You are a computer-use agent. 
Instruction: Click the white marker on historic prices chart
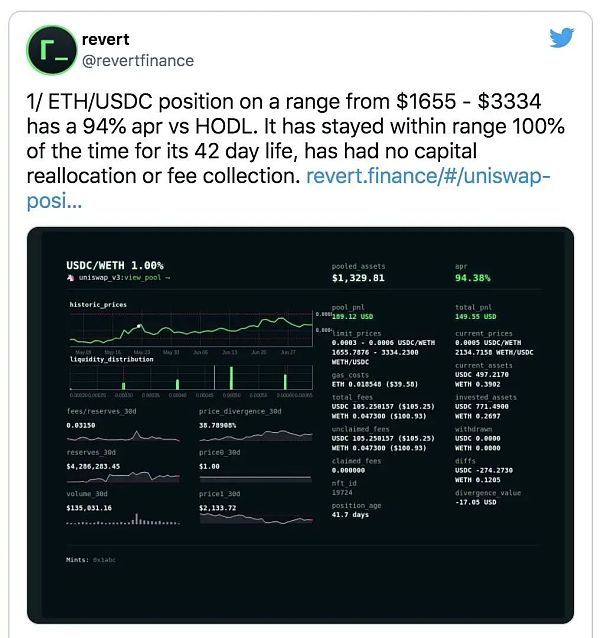coord(139,326)
